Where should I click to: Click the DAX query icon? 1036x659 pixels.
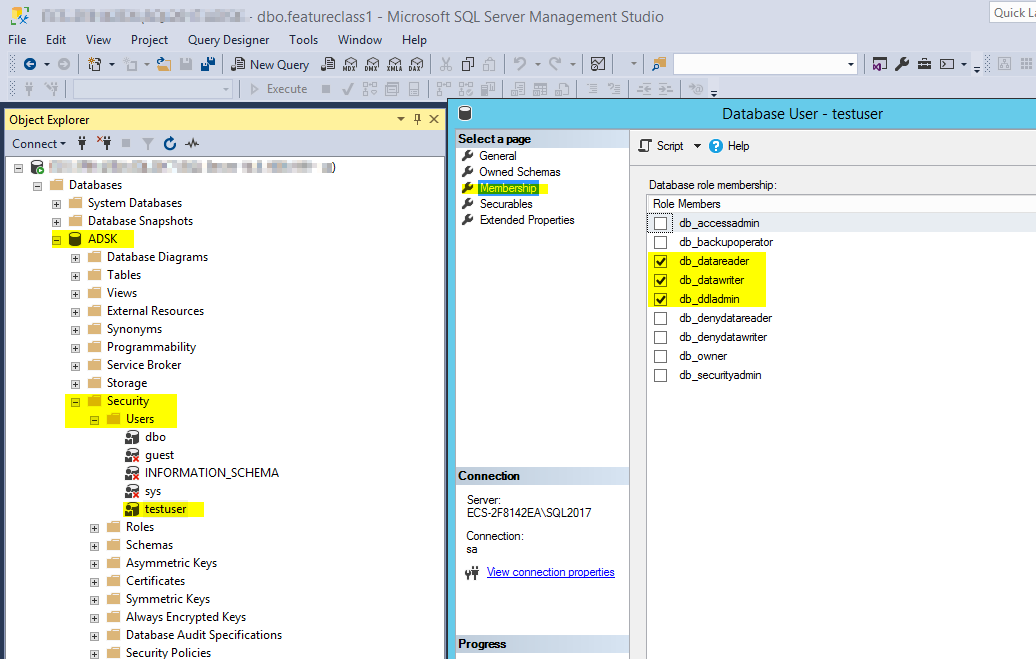click(416, 64)
